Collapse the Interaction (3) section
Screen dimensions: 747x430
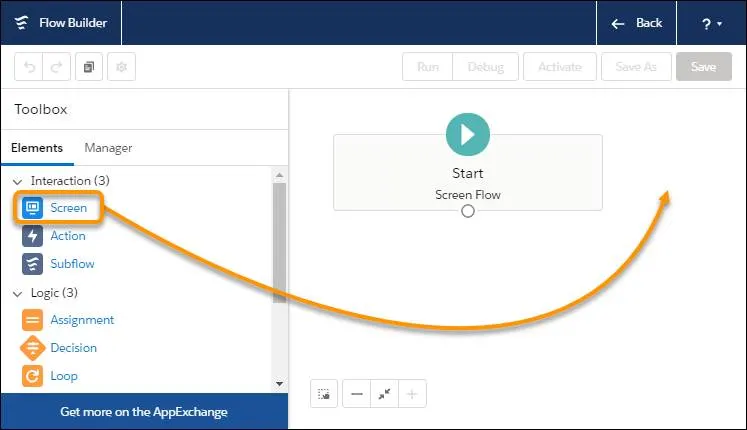18,181
